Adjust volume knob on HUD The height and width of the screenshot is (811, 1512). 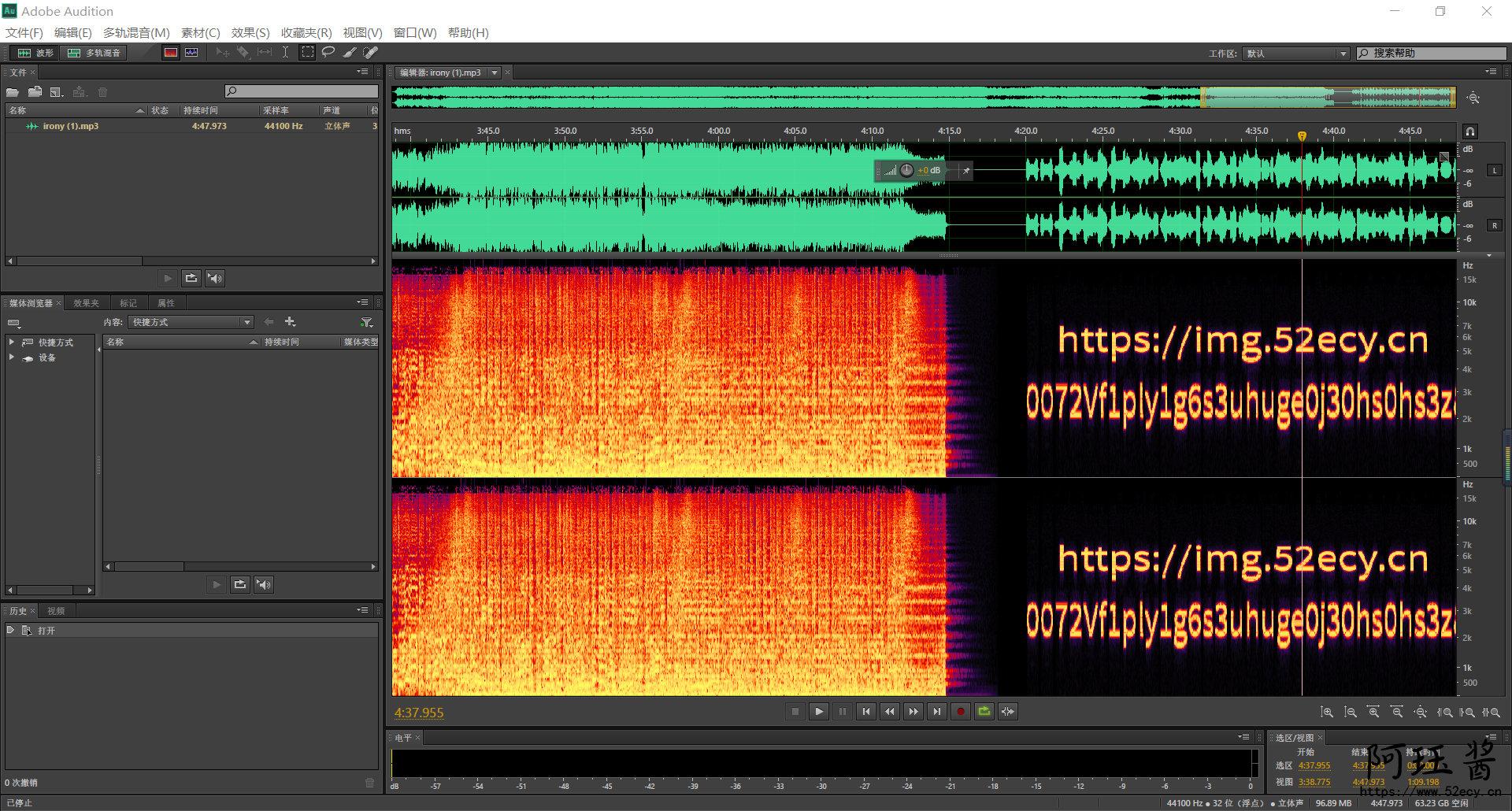(906, 170)
